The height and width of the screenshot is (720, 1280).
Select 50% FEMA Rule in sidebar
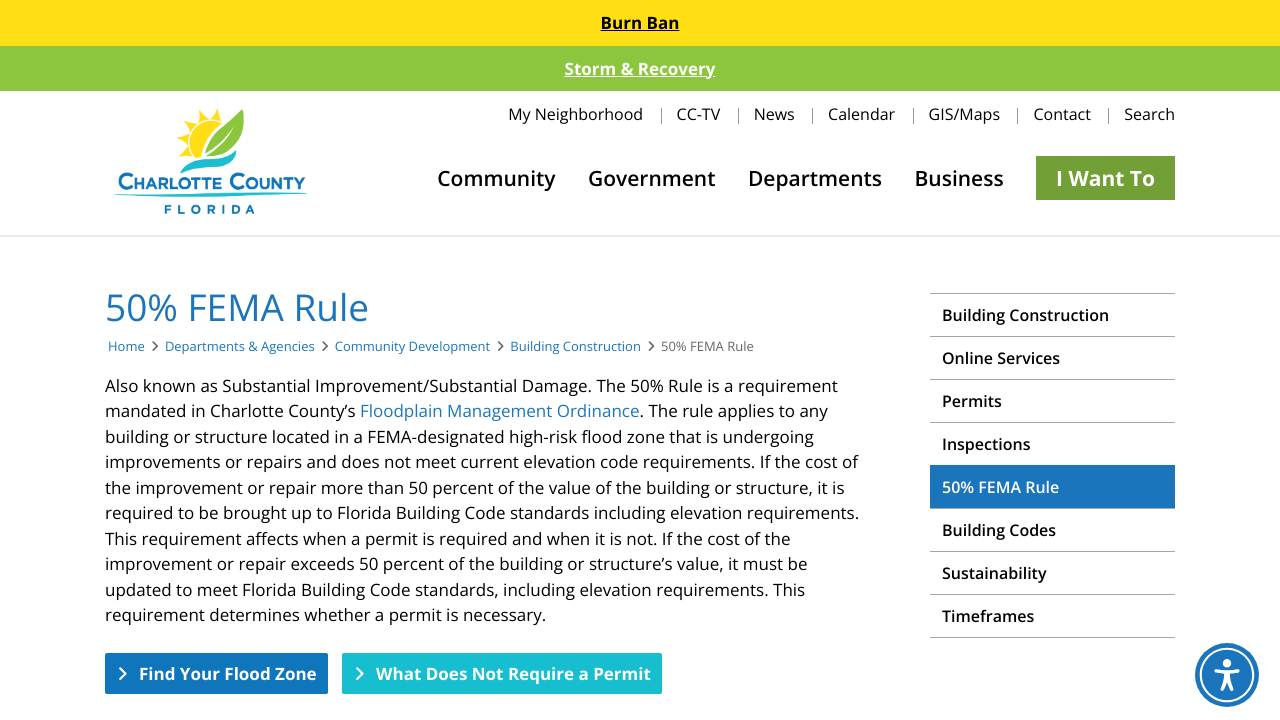point(1000,487)
